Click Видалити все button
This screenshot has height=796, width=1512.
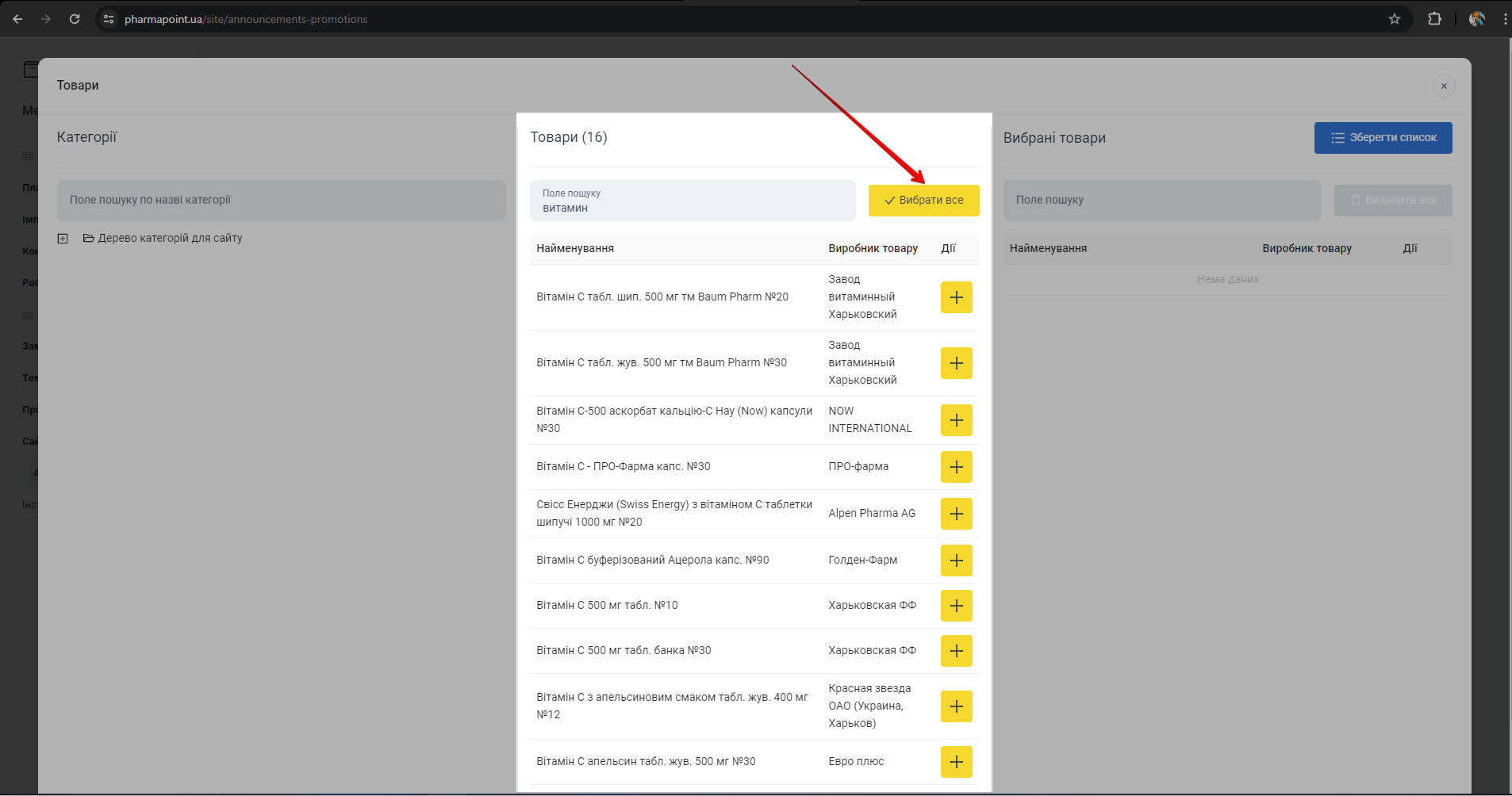pyautogui.click(x=1392, y=201)
